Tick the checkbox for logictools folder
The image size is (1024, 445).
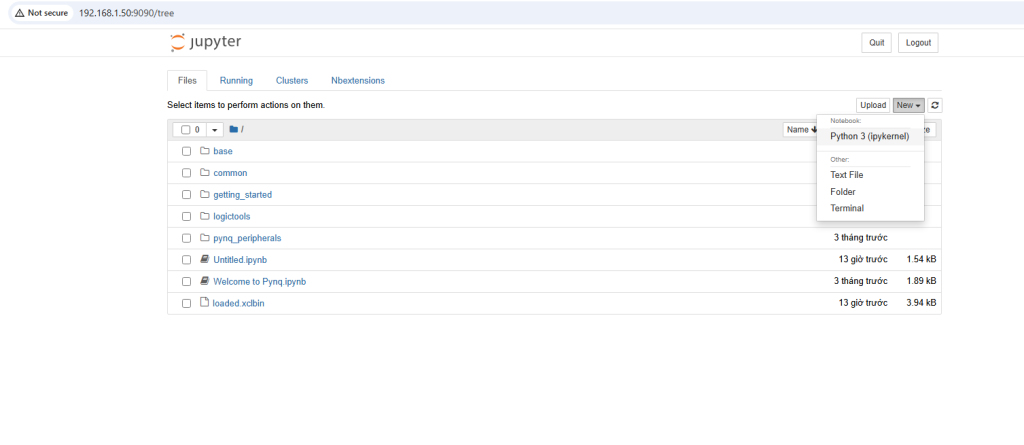point(186,216)
